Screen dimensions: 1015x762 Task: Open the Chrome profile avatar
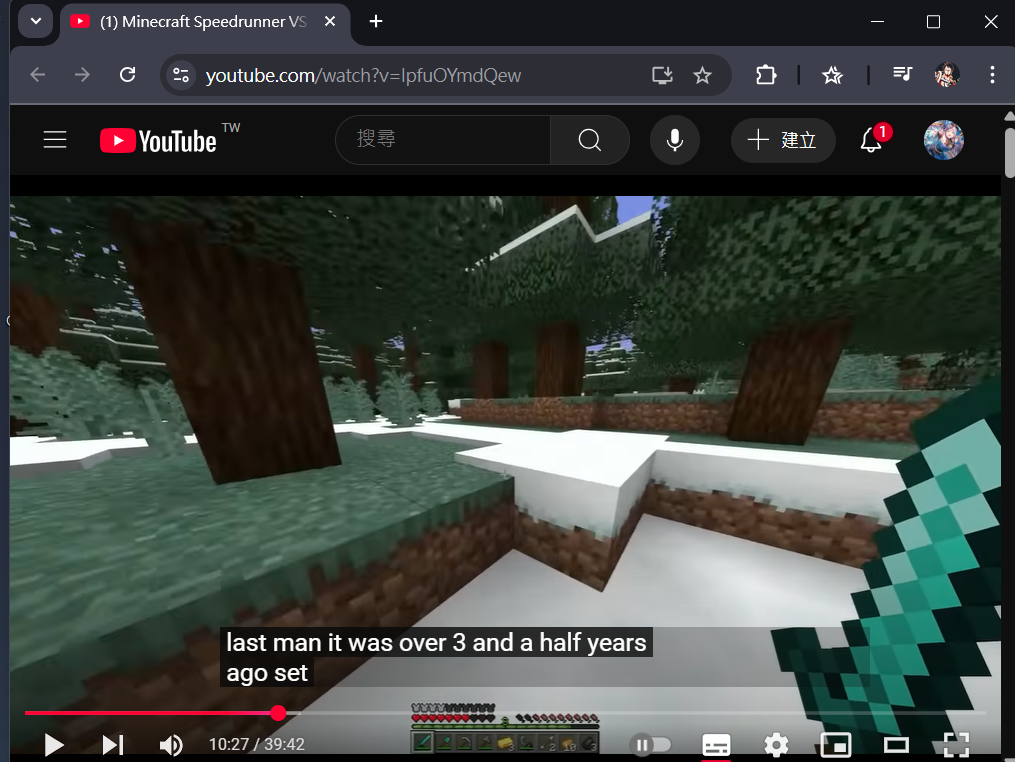tap(946, 75)
